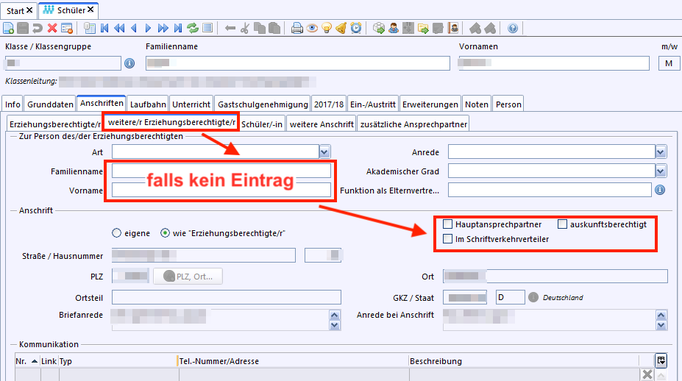
Task: Go to the previous record
Action: point(134,28)
